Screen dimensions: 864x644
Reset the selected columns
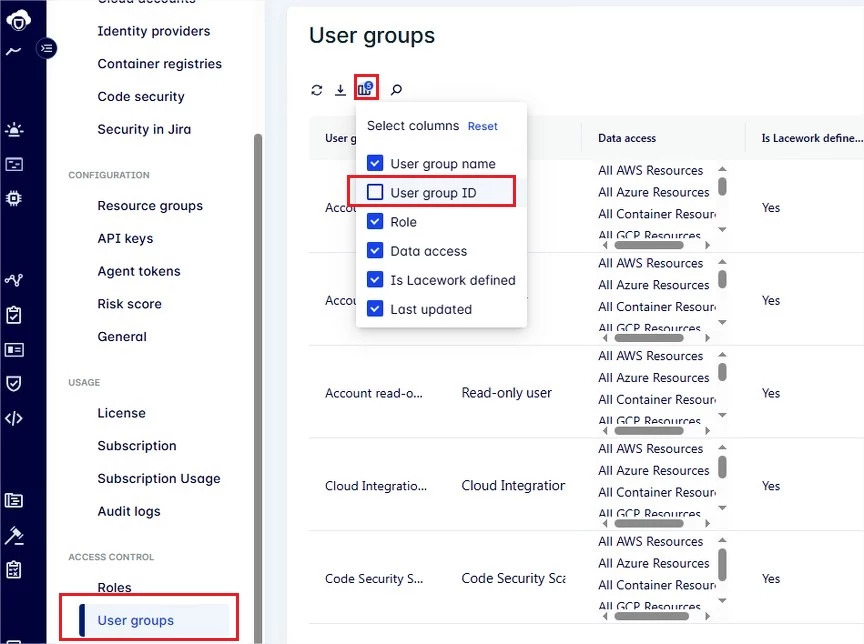(483, 126)
